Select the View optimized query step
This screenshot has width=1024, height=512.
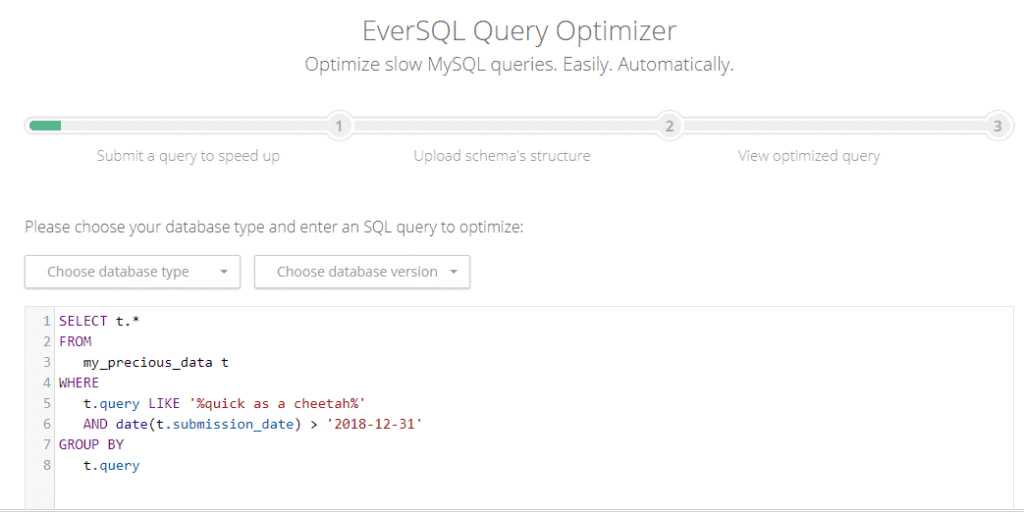pos(808,157)
